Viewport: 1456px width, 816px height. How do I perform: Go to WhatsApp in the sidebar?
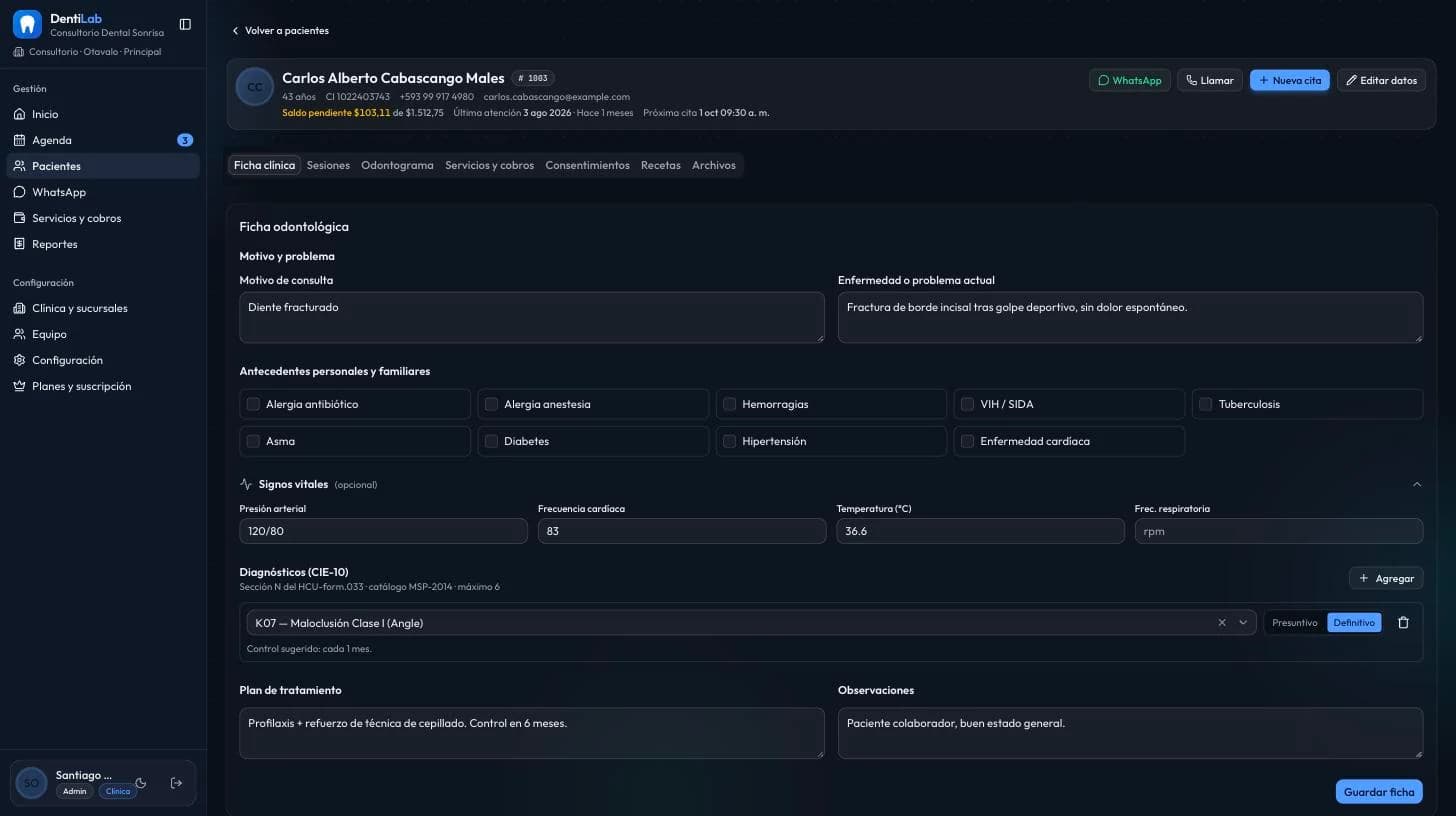coord(103,192)
